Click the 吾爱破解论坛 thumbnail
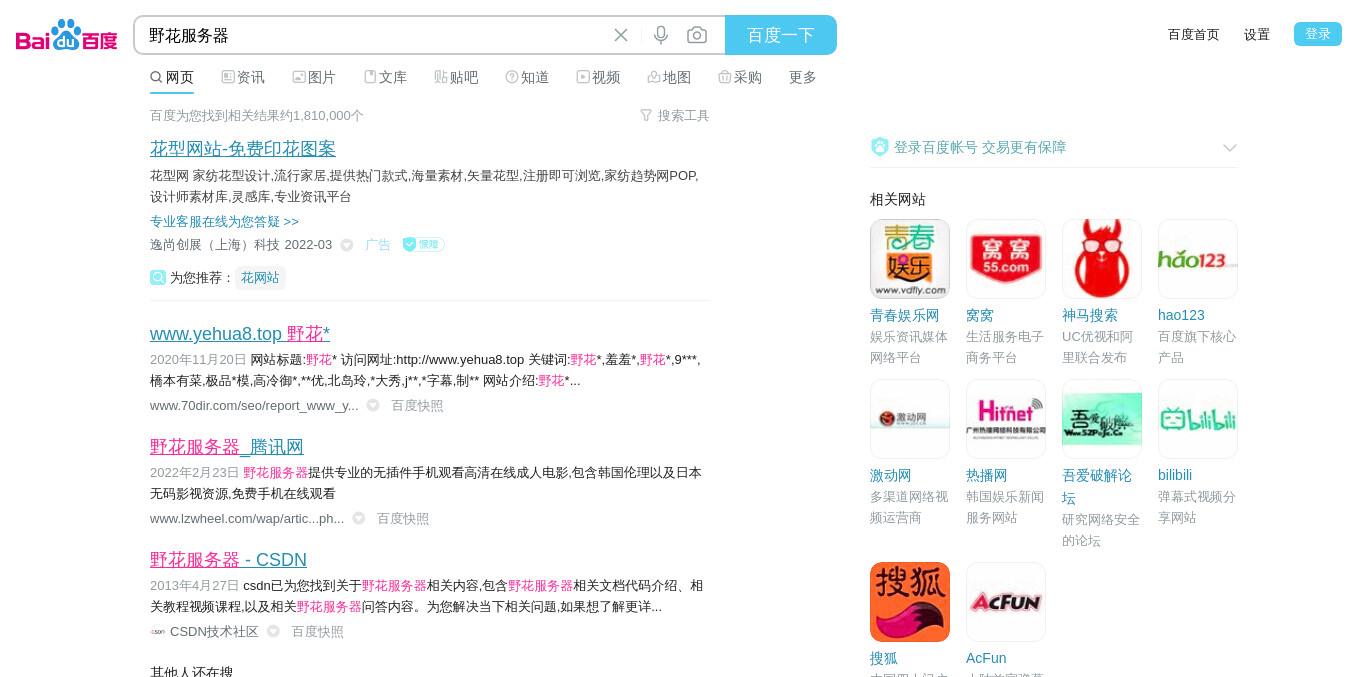The width and height of the screenshot is (1366, 677). pos(1102,419)
